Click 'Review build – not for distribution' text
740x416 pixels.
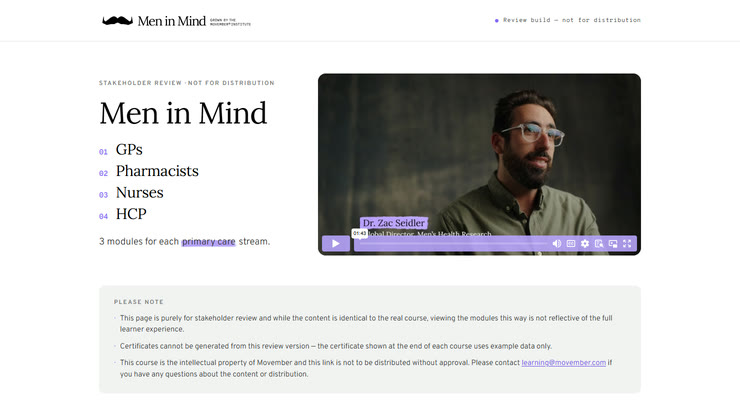572,20
